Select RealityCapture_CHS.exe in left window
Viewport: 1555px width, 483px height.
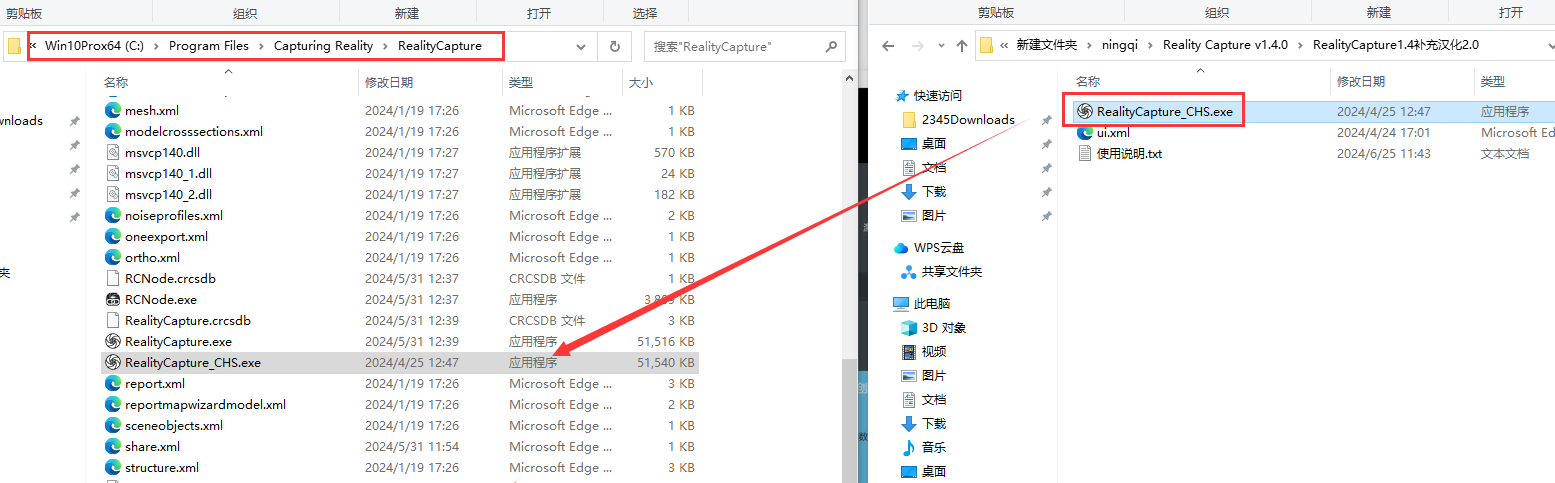point(399,362)
